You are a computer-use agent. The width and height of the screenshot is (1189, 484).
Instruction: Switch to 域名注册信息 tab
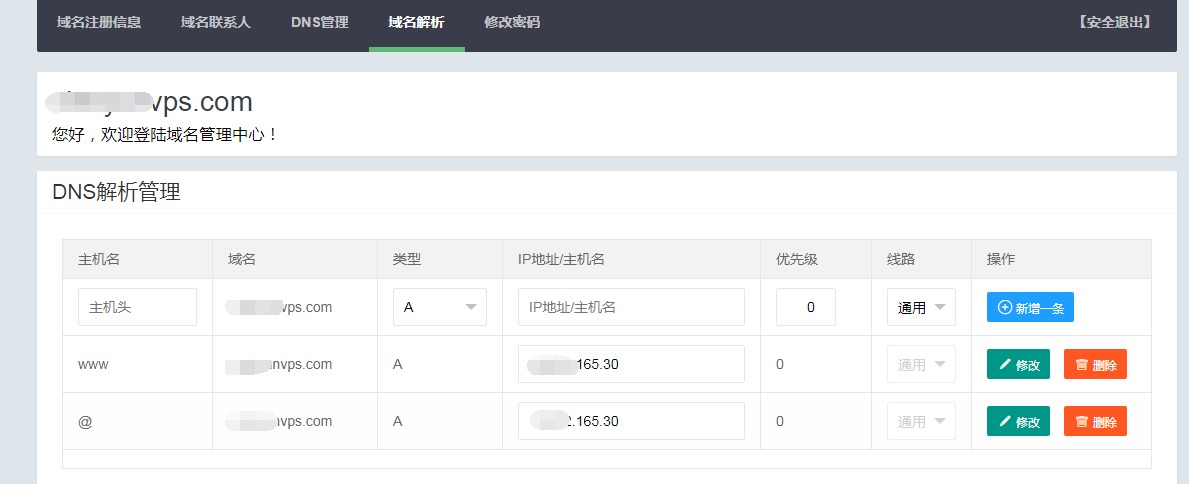point(99,22)
